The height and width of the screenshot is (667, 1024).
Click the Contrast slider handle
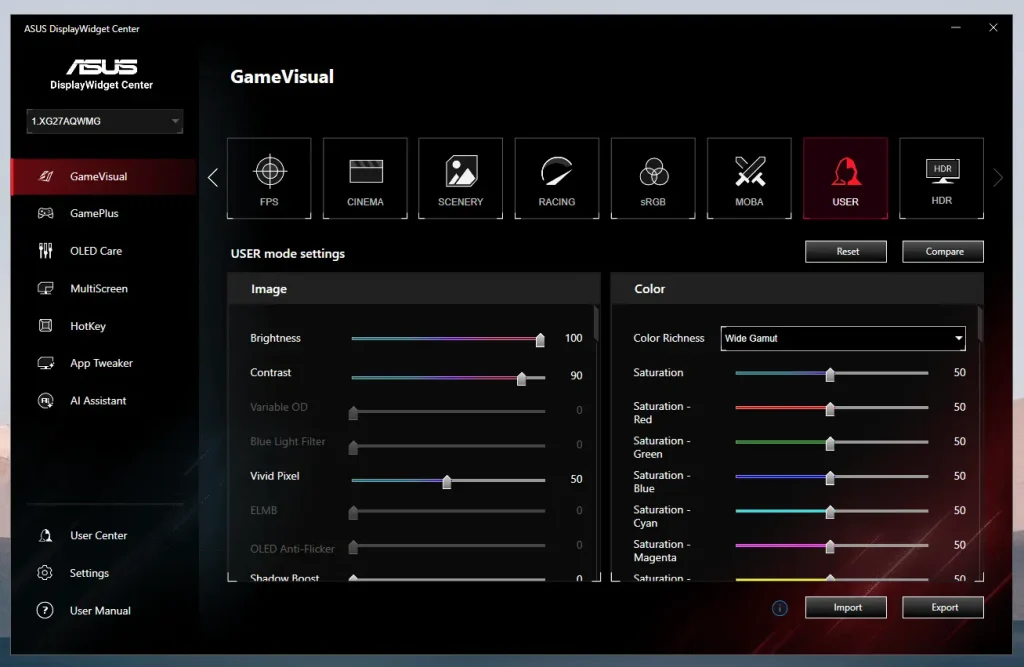coord(521,378)
